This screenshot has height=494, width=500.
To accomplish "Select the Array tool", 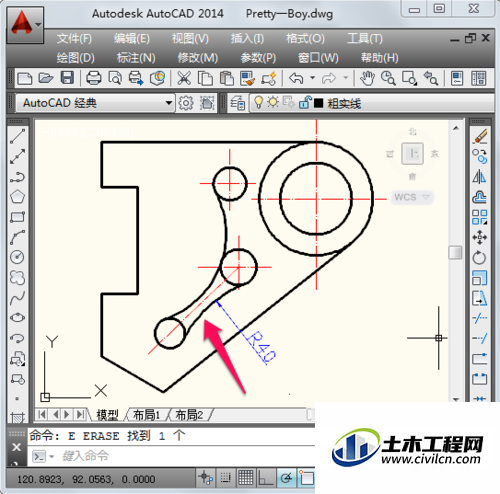I will [x=480, y=217].
